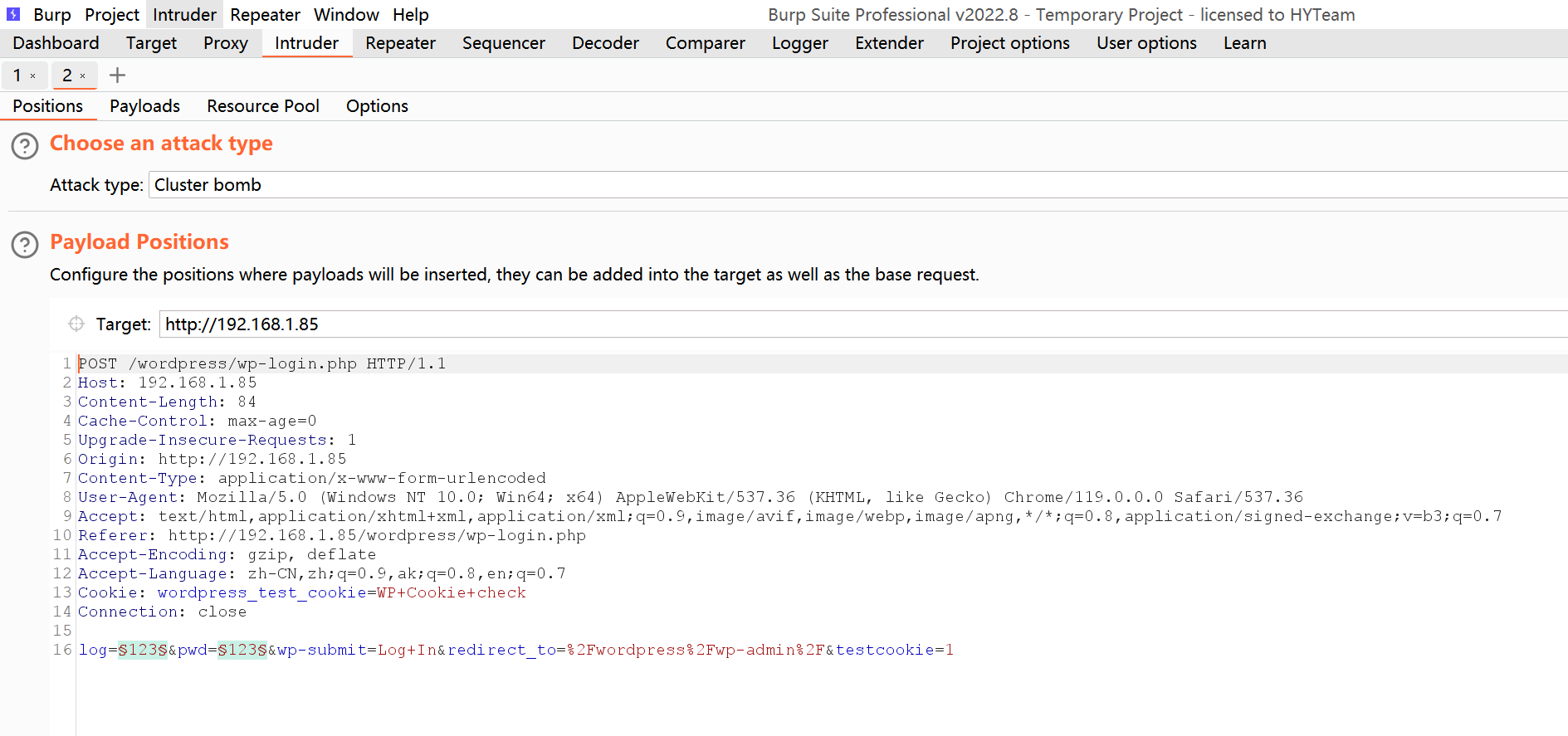The image size is (1568, 736).
Task: Open the Attack type dropdown
Action: (x=857, y=185)
